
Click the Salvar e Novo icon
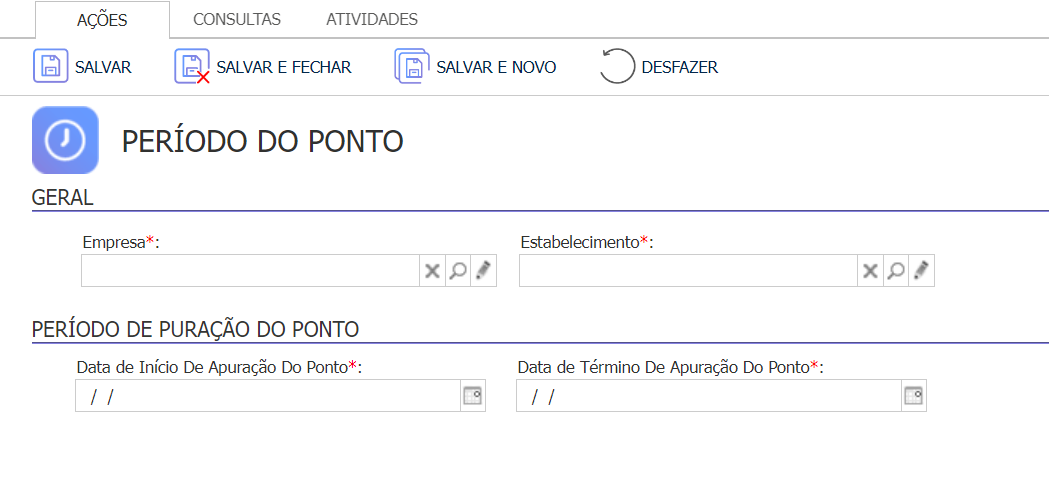[411, 67]
